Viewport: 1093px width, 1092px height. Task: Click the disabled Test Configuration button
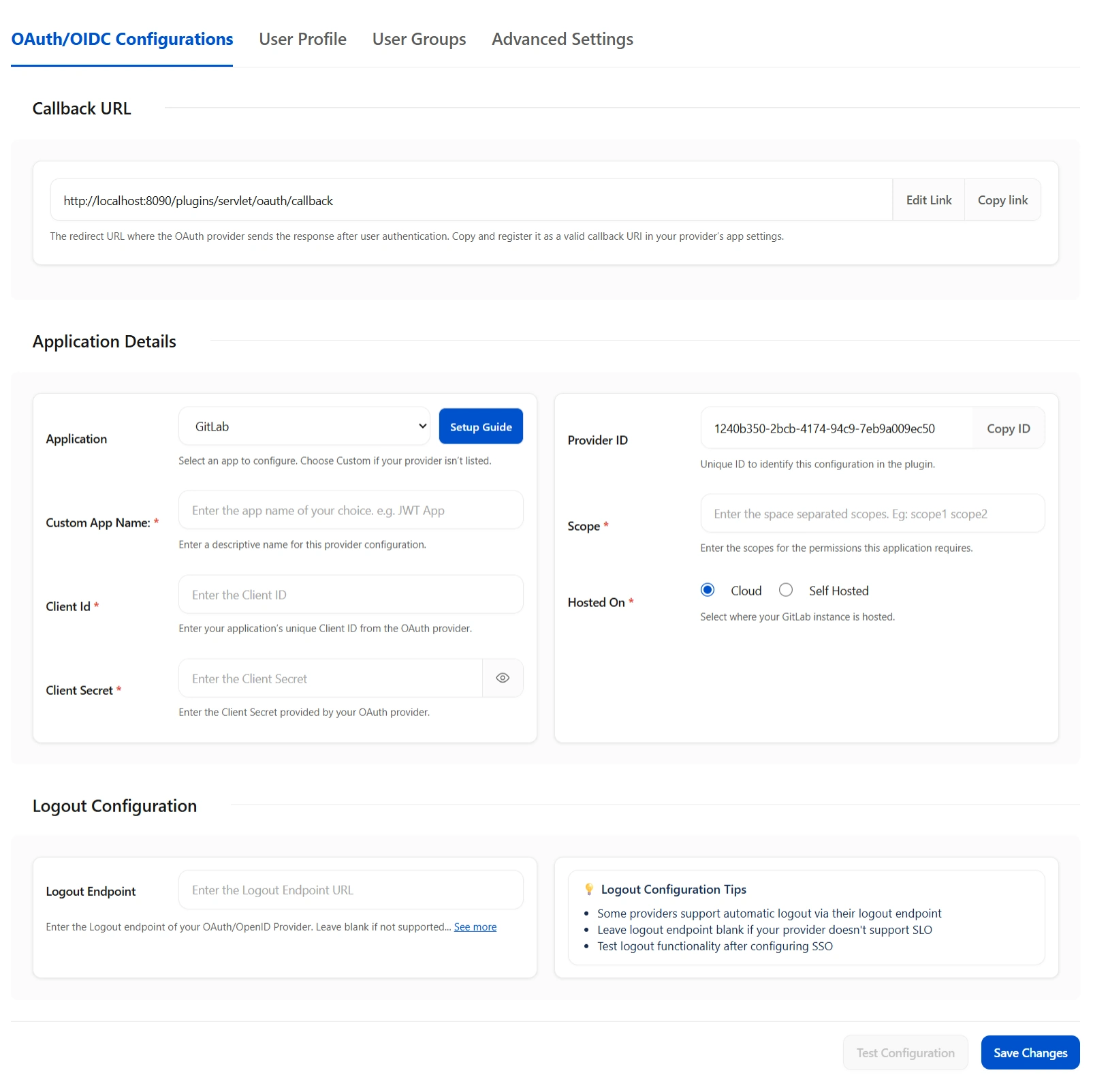905,1052
